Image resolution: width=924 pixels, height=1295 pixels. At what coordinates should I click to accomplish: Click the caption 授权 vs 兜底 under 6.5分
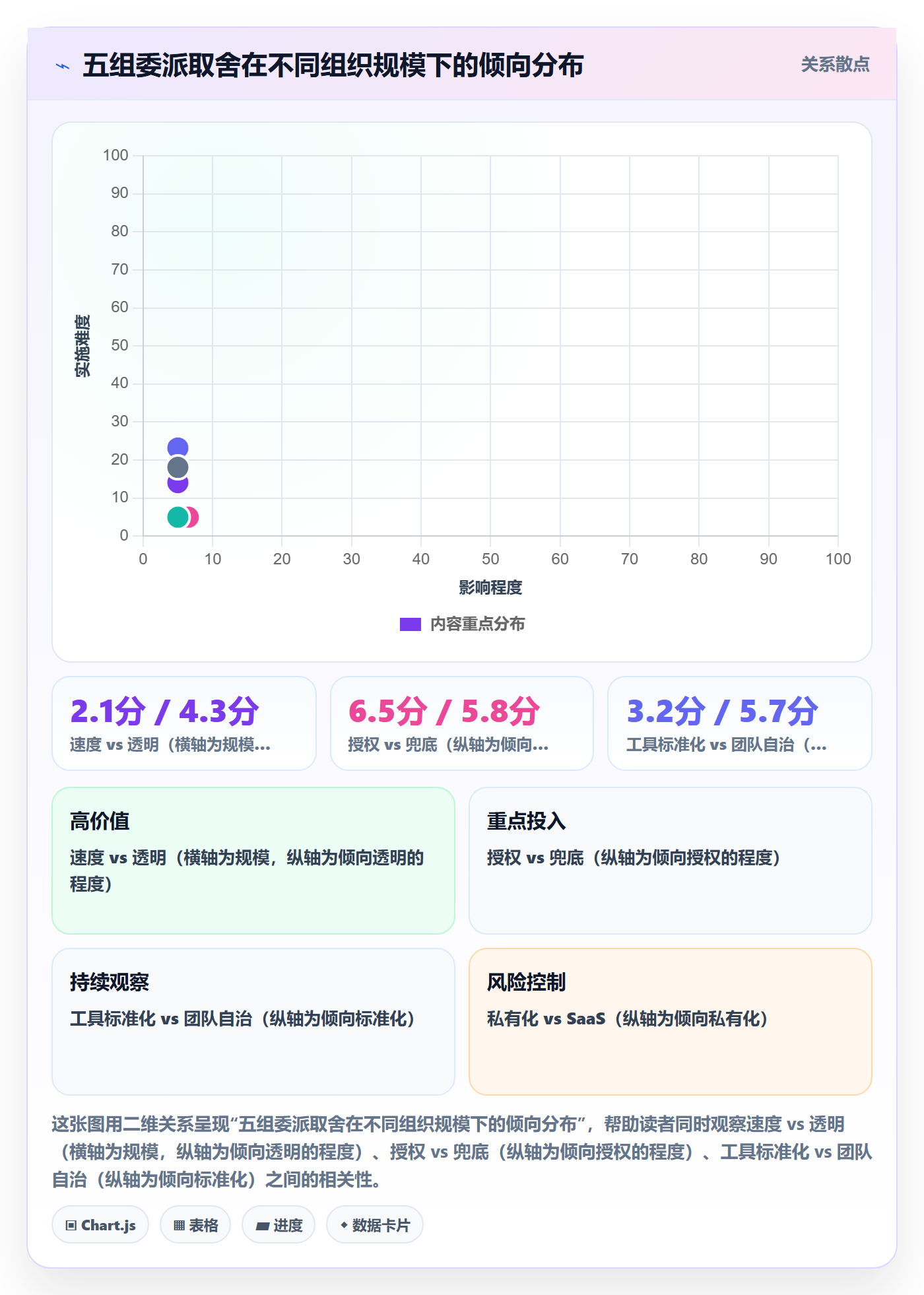coord(448,745)
